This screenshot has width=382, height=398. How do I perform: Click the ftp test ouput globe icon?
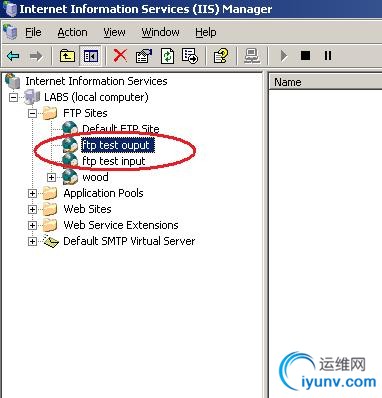[70, 145]
